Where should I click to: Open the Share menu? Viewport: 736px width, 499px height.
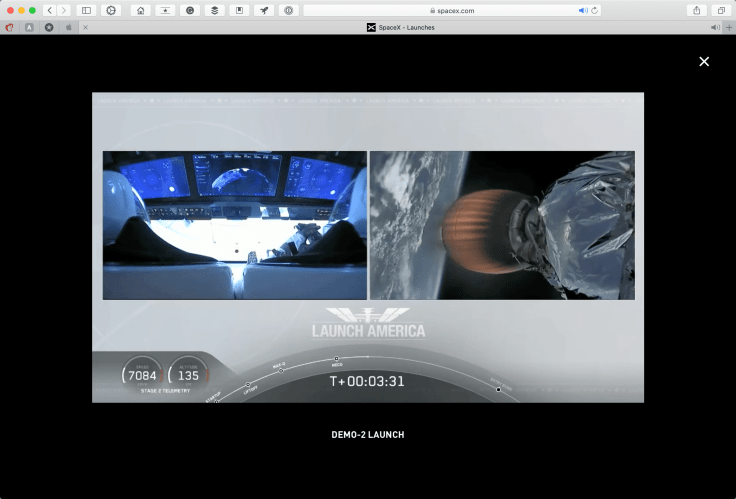(697, 10)
